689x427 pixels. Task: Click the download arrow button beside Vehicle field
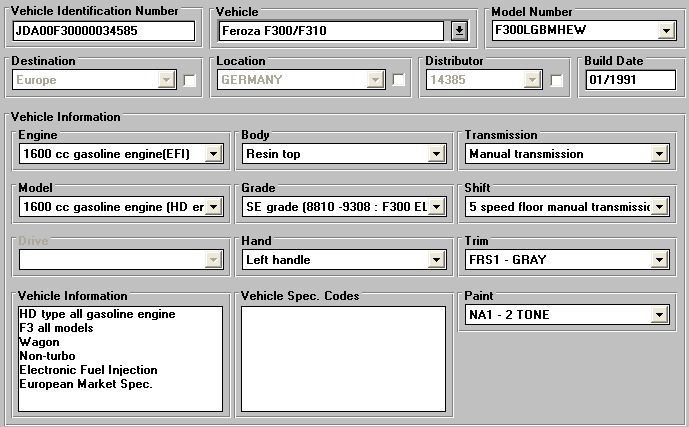459,31
